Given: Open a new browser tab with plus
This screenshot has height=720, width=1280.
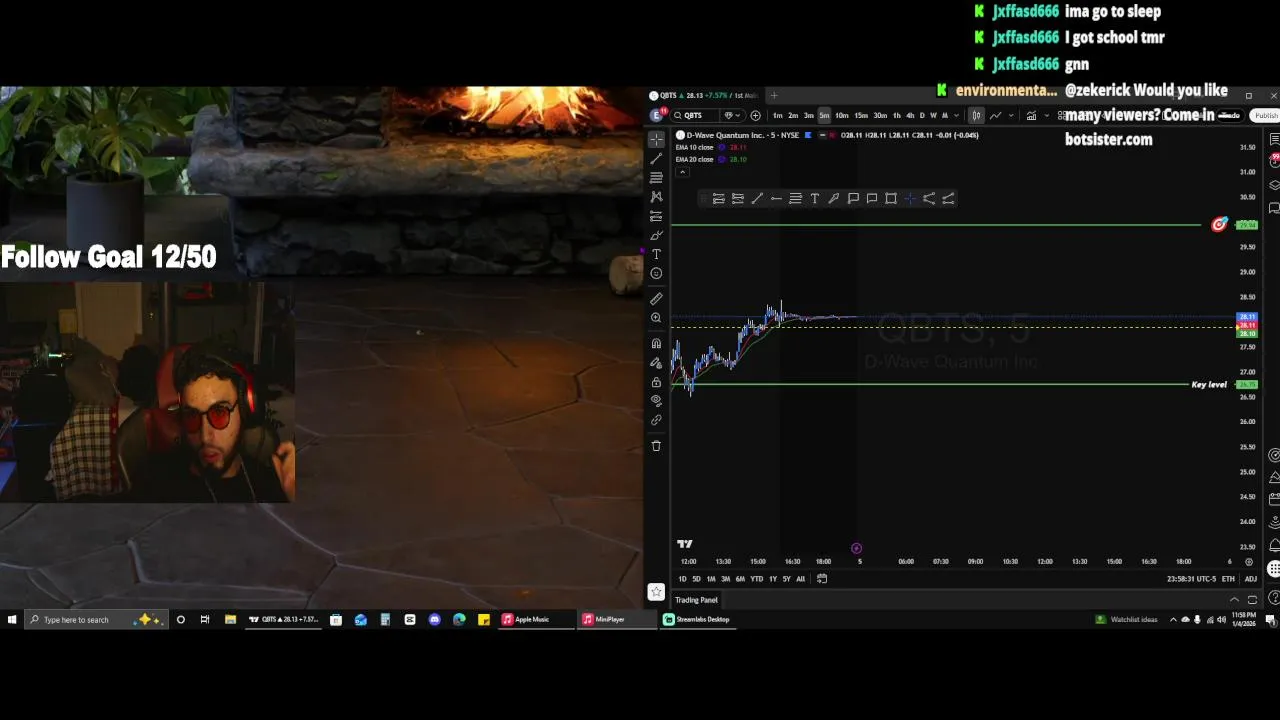Looking at the screenshot, I should [x=773, y=96].
